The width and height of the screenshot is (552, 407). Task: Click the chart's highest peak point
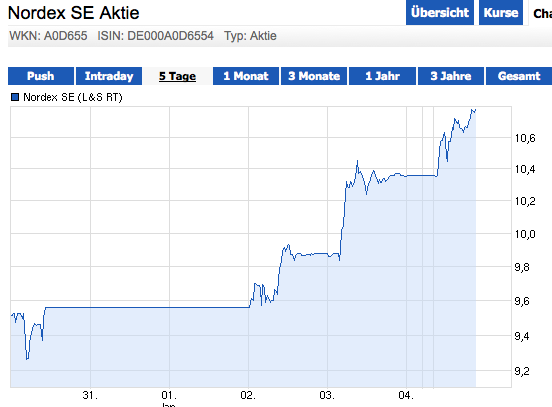[472, 110]
